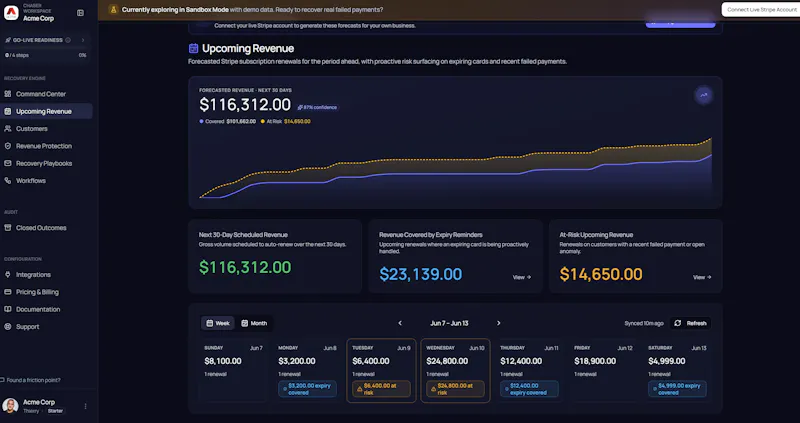Click Found a friction point link
The height and width of the screenshot is (423, 800).
[x=31, y=380]
